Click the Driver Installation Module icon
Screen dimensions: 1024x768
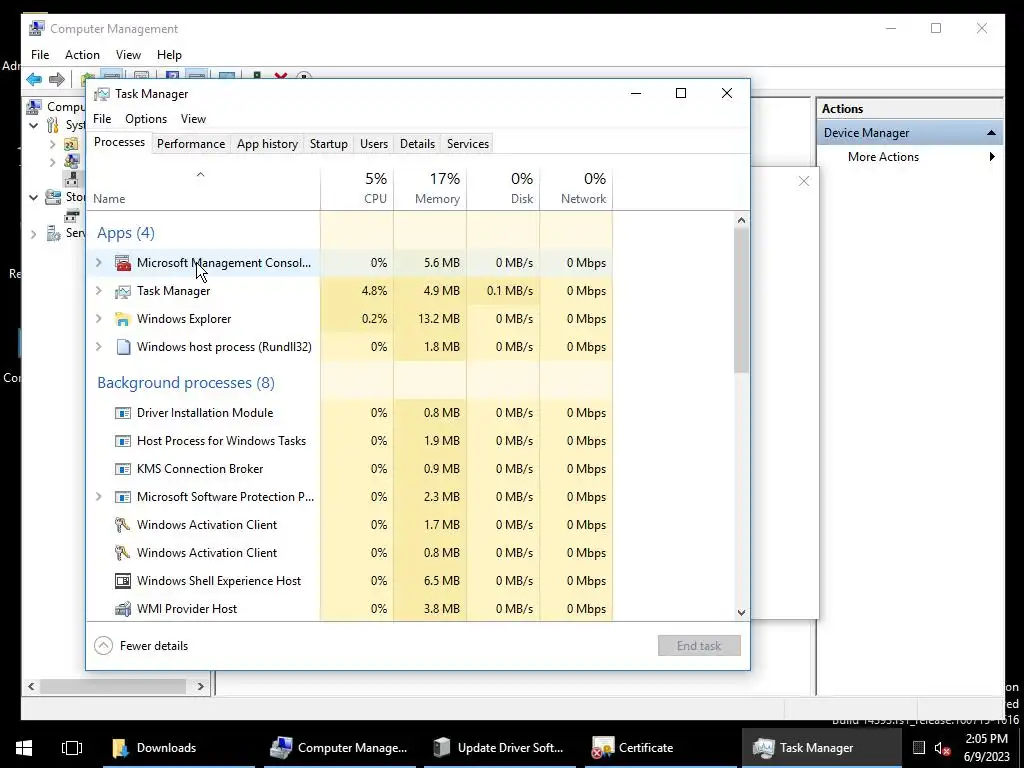[x=123, y=413]
